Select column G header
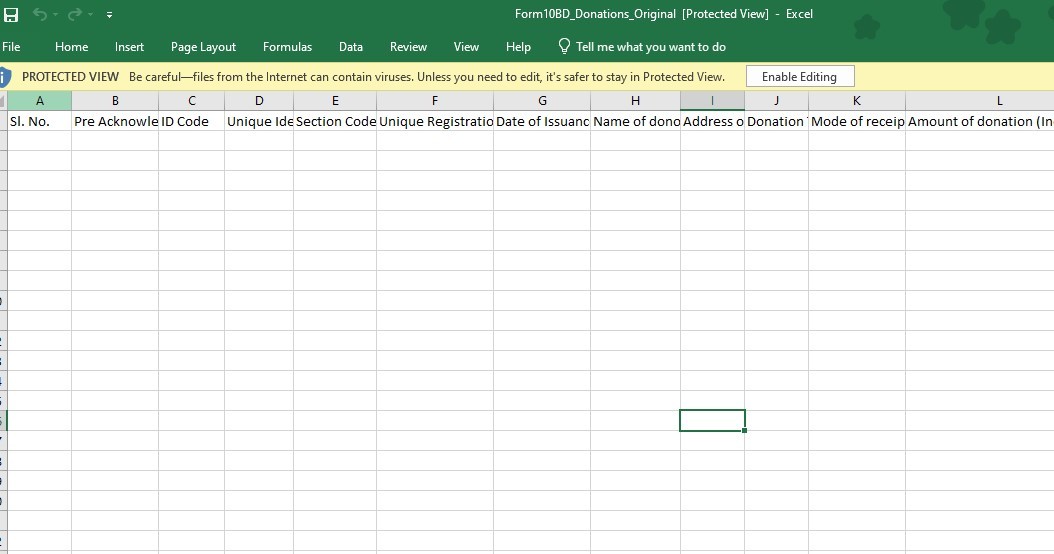This screenshot has width=1054, height=554. pos(542,101)
